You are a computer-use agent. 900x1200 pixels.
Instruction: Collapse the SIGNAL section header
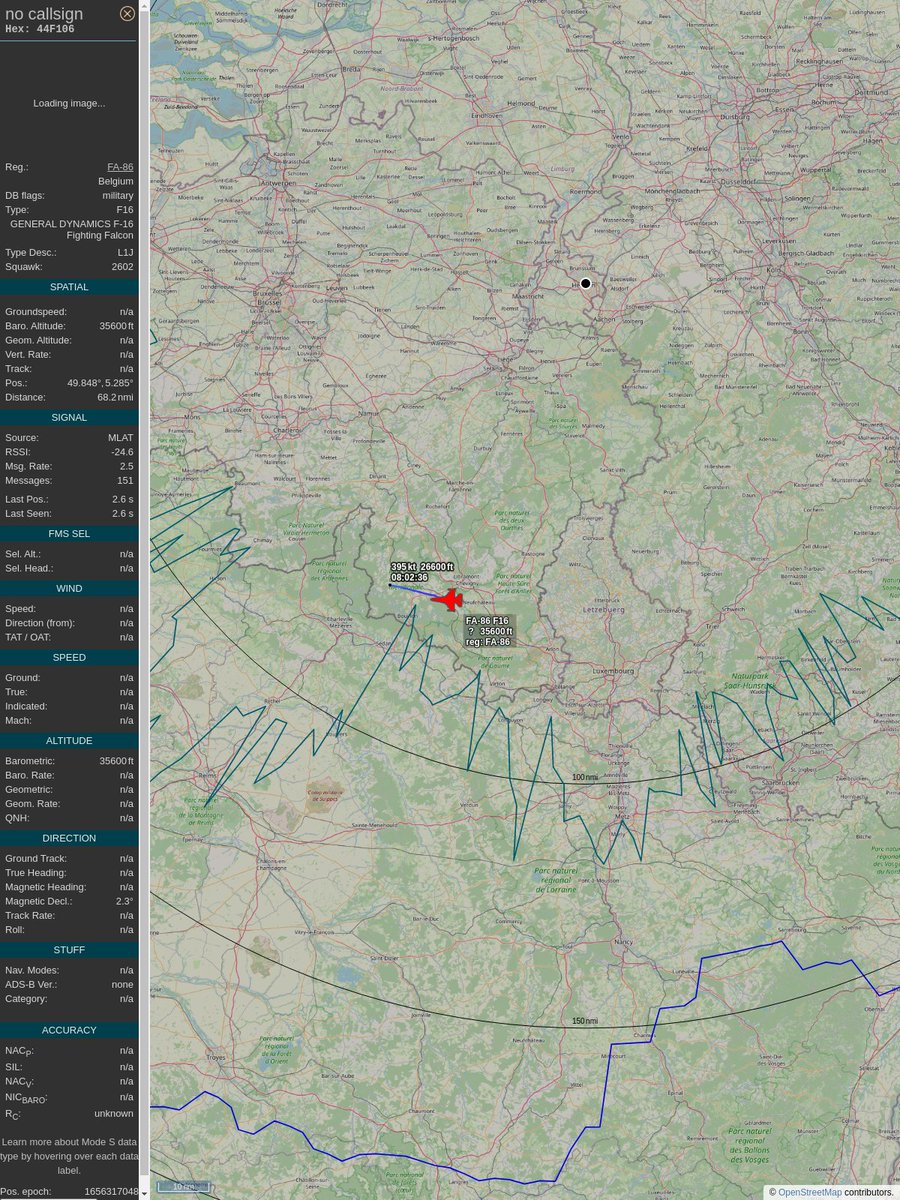click(69, 417)
